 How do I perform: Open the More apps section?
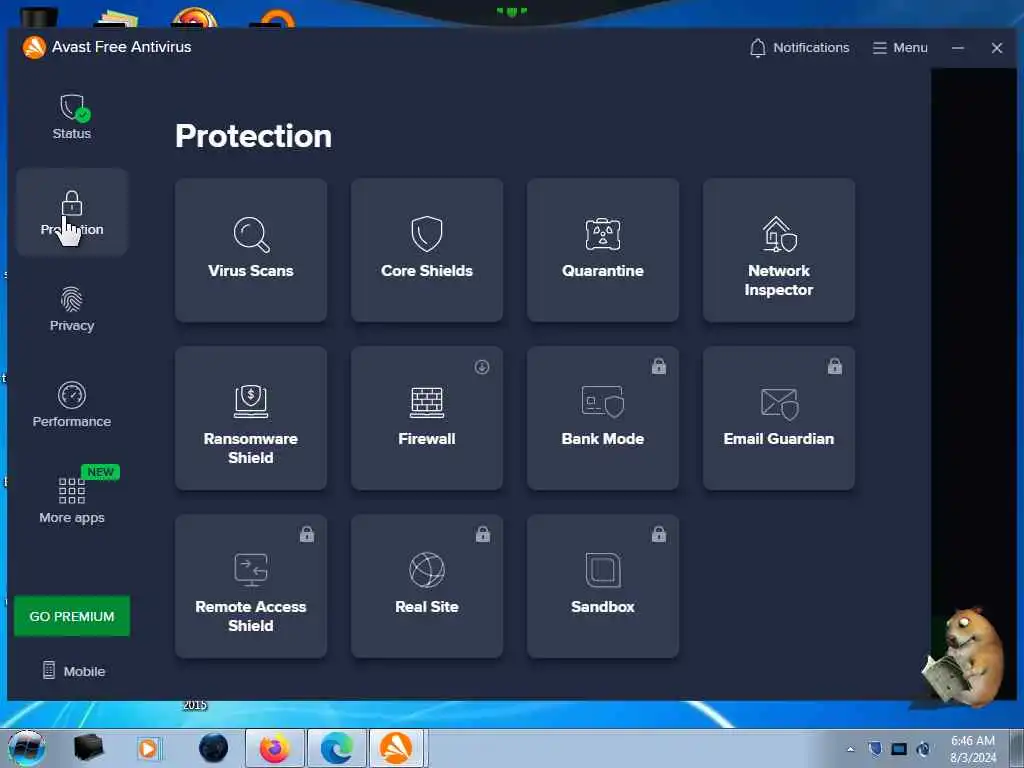72,501
